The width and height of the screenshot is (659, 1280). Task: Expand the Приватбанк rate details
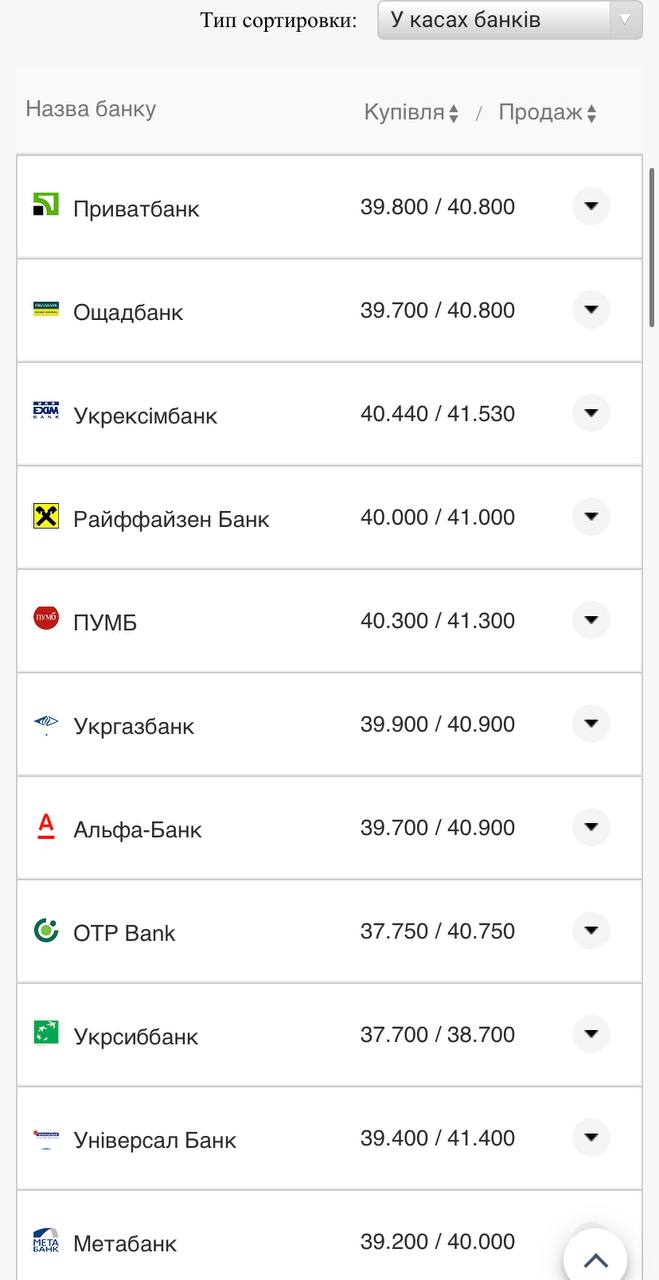pyautogui.click(x=591, y=206)
